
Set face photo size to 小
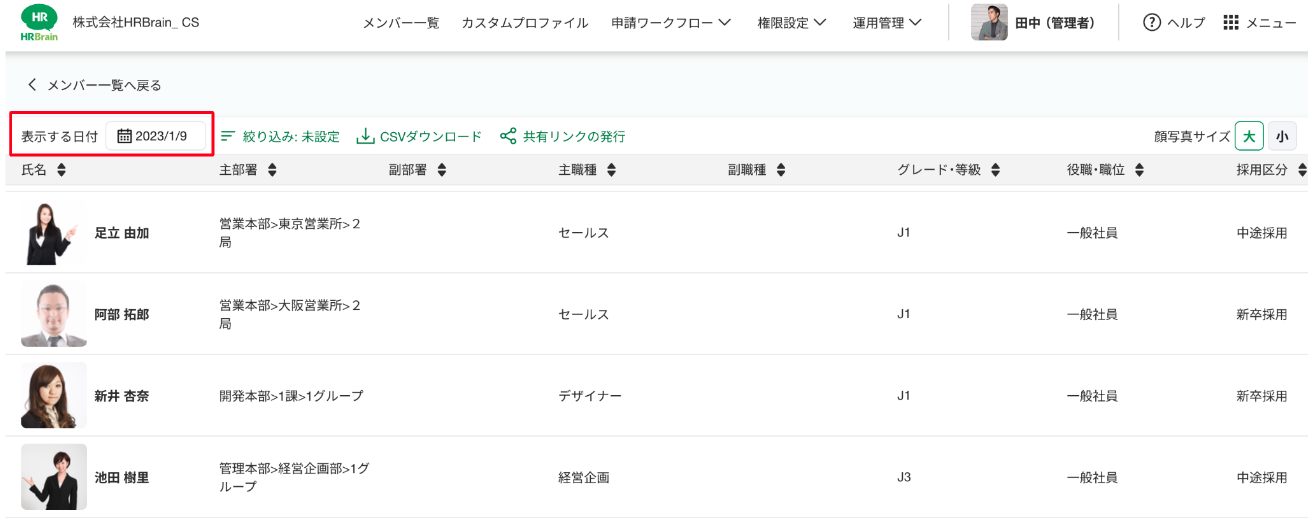tap(1282, 136)
